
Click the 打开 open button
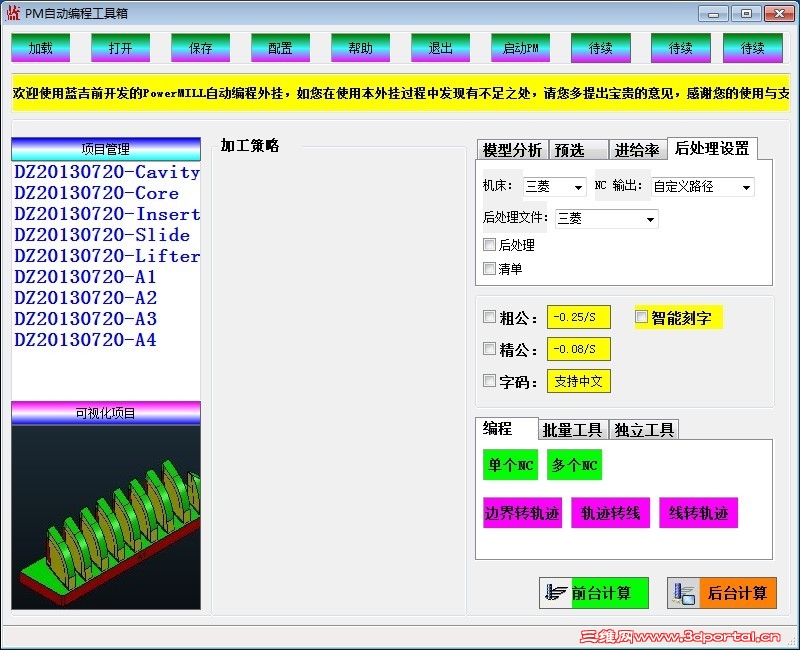pos(120,48)
